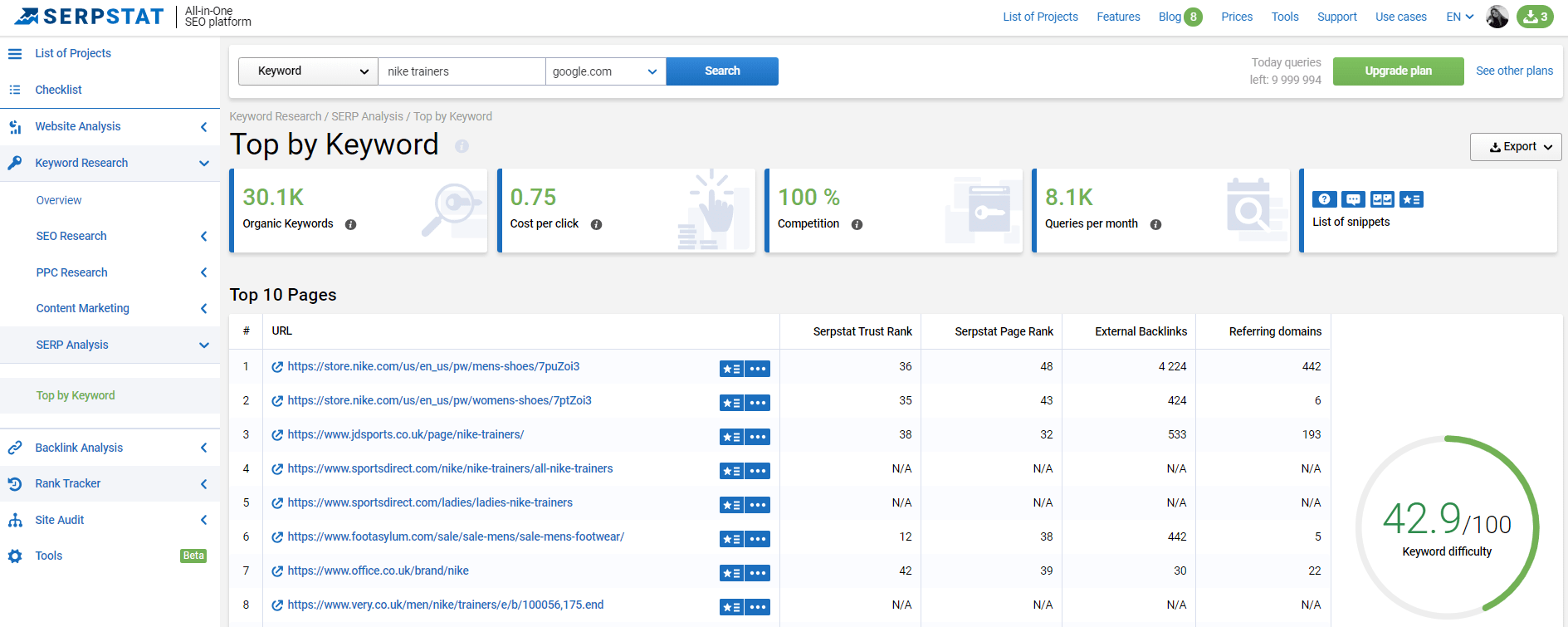Open List of Projects in top navigation
The width and height of the screenshot is (1568, 627).
1040,17
